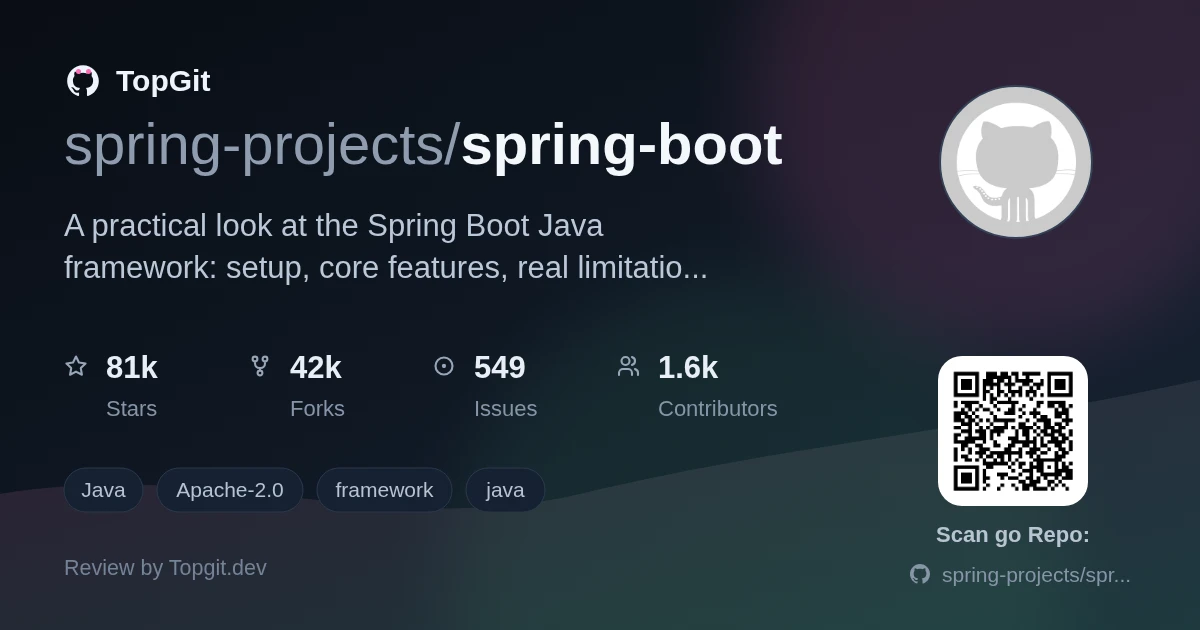The height and width of the screenshot is (630, 1200).
Task: Click the TopGit logo icon
Action: (83, 81)
